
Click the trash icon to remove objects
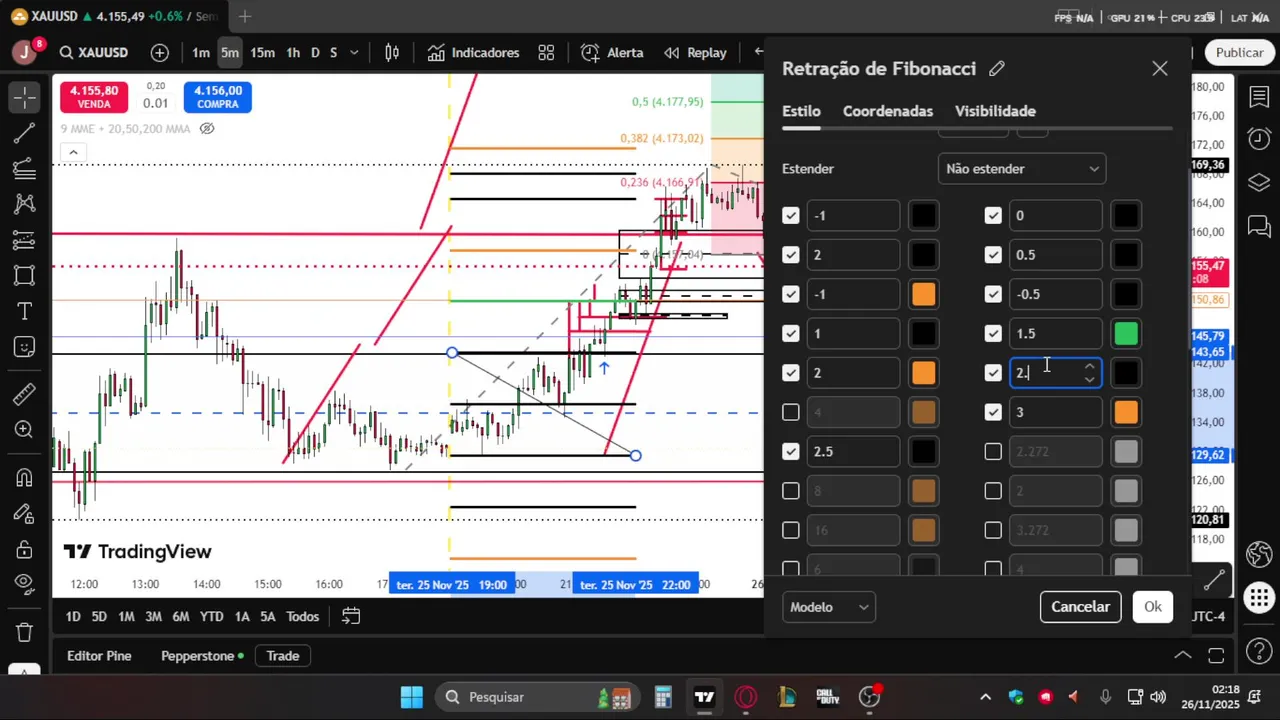25,632
